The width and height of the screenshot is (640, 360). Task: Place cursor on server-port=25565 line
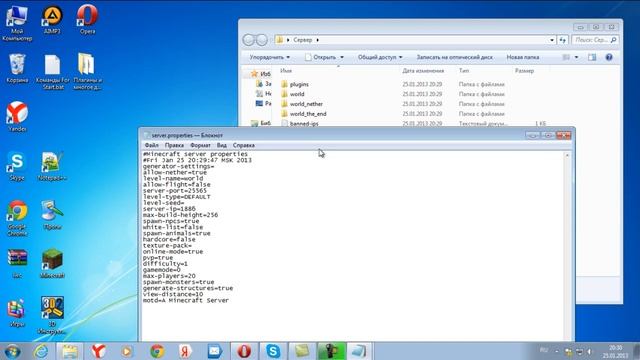[175, 191]
